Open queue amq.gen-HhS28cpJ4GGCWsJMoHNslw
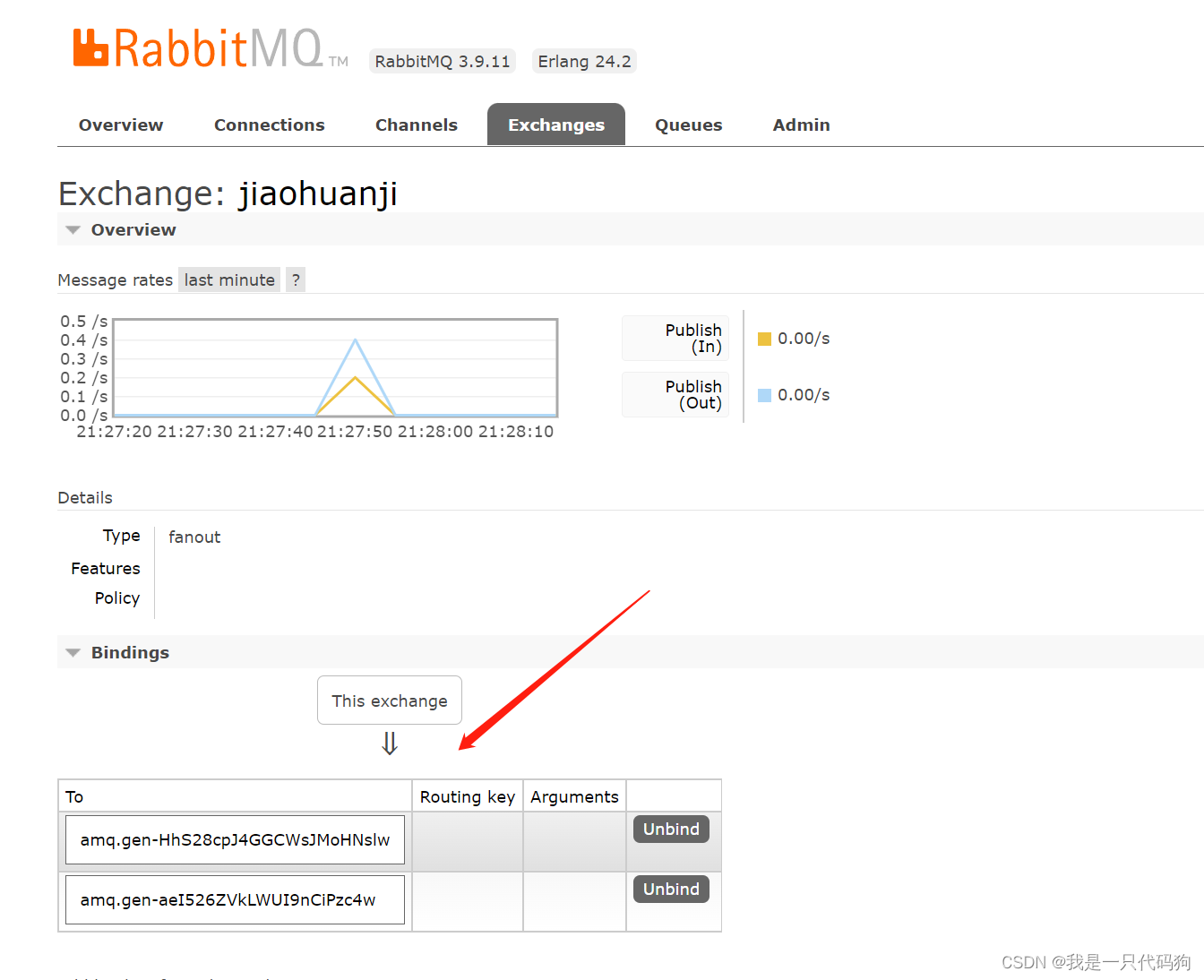 coord(234,839)
